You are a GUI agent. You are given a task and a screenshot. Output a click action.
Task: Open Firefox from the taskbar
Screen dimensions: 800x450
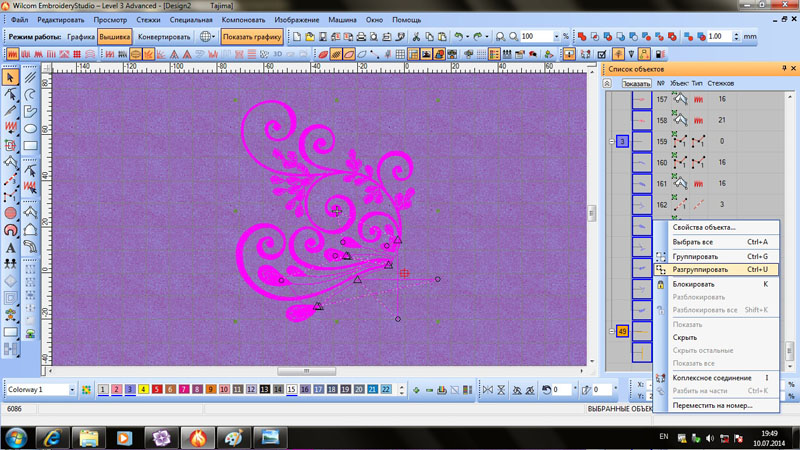click(x=198, y=437)
